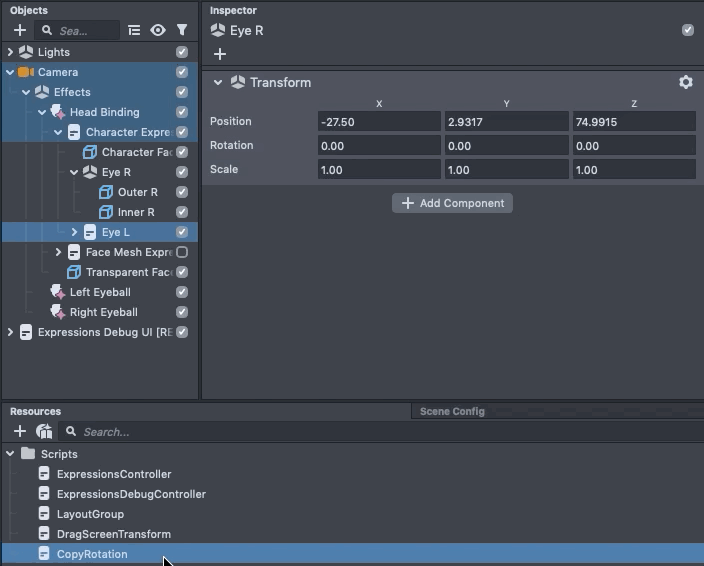704x566 pixels.
Task: Enable the Face Mesh Expressions checkbox
Action: coord(182,252)
